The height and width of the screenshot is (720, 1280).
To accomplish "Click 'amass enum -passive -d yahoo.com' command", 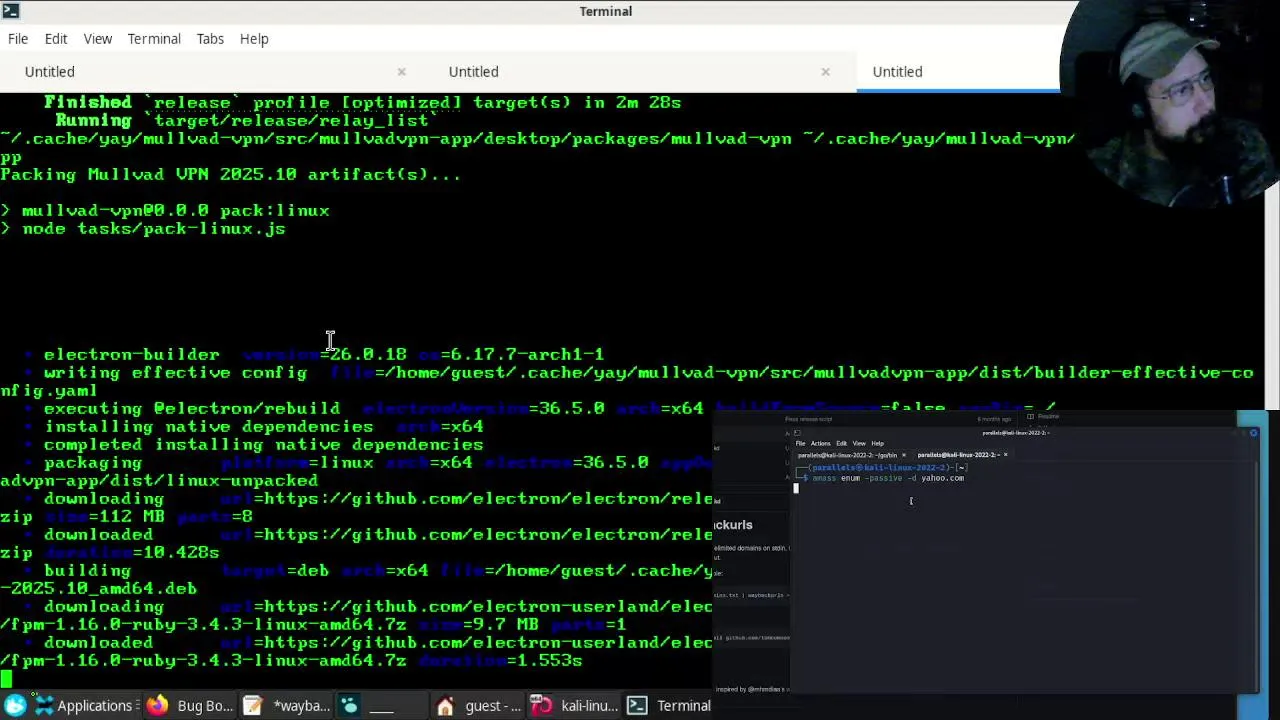I will (x=888, y=478).
